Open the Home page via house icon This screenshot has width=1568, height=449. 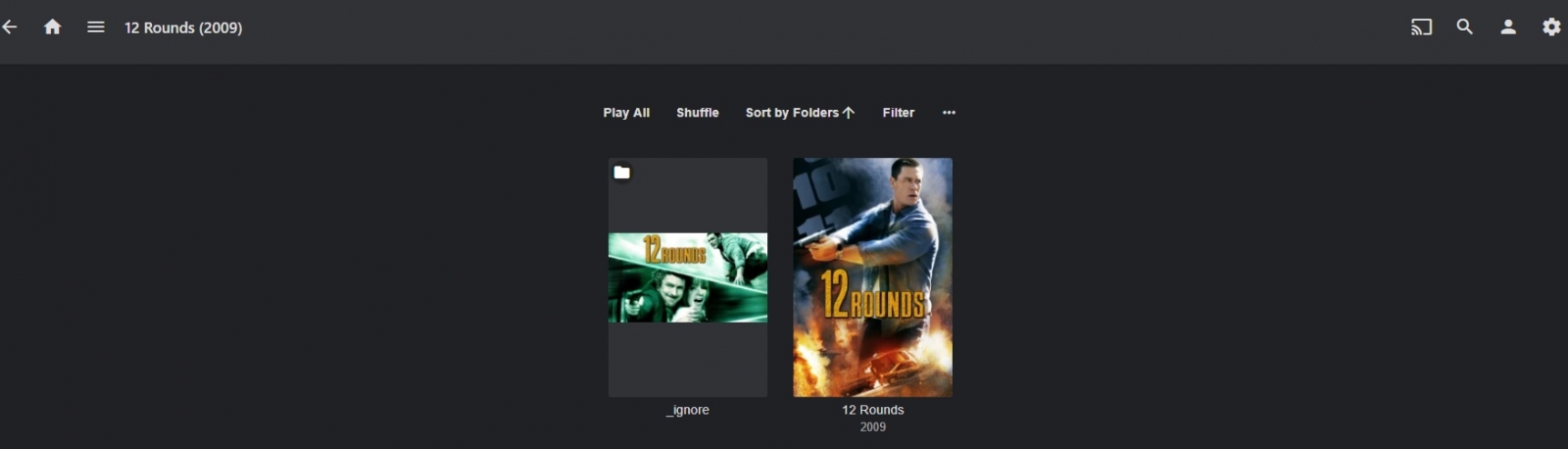coord(53,27)
